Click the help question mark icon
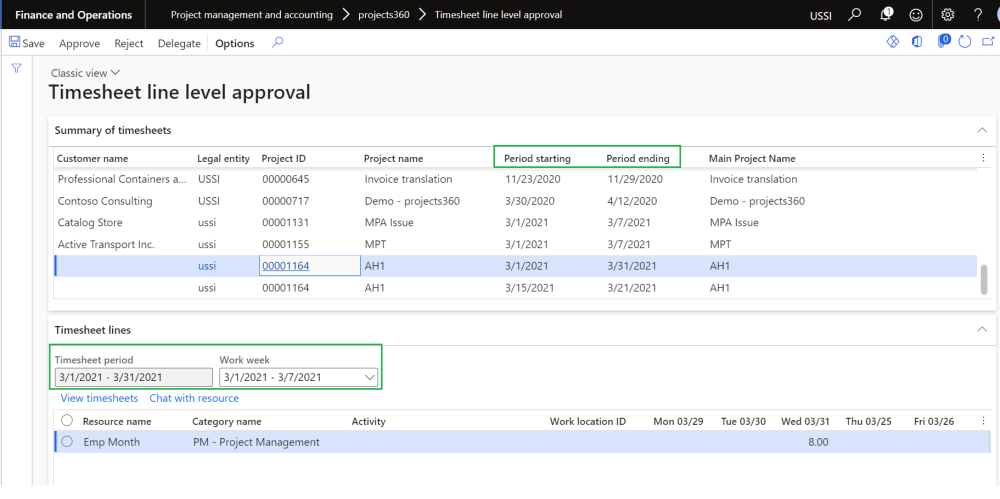Screen dimensions: 1000x499 (x=978, y=15)
